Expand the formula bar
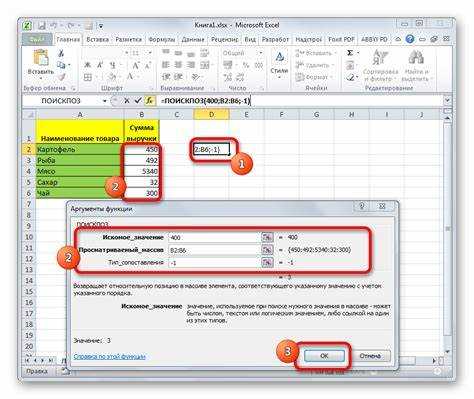Viewport: 474px width, 399px height. (x=448, y=100)
